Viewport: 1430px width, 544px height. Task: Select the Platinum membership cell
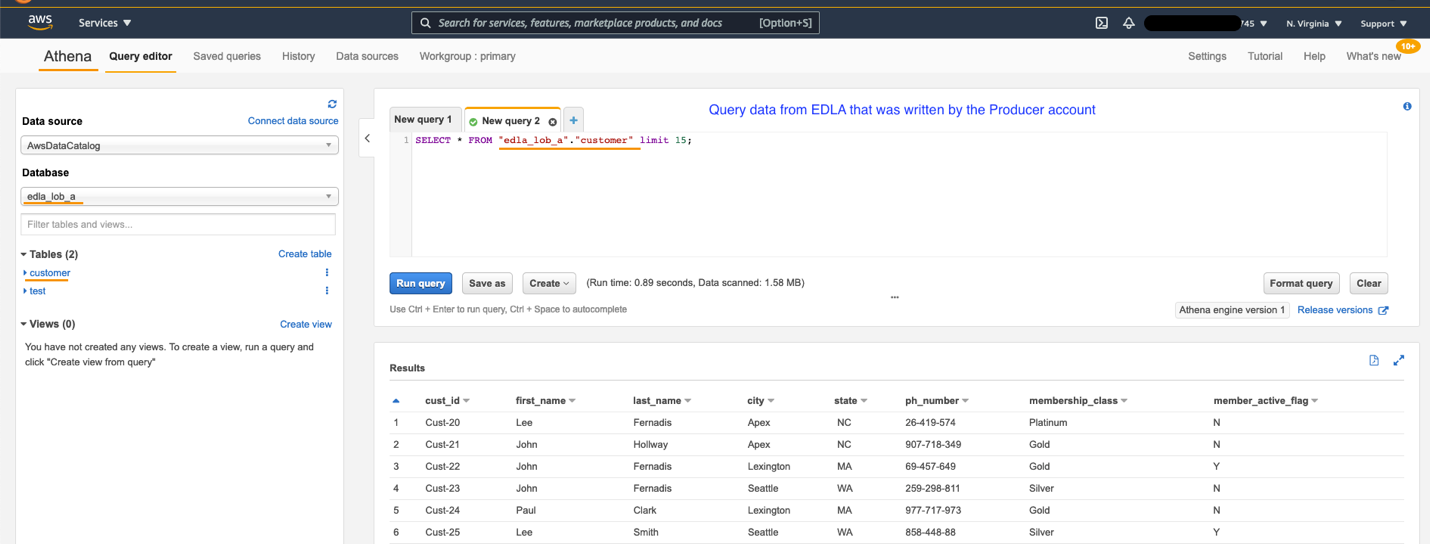pos(1048,423)
